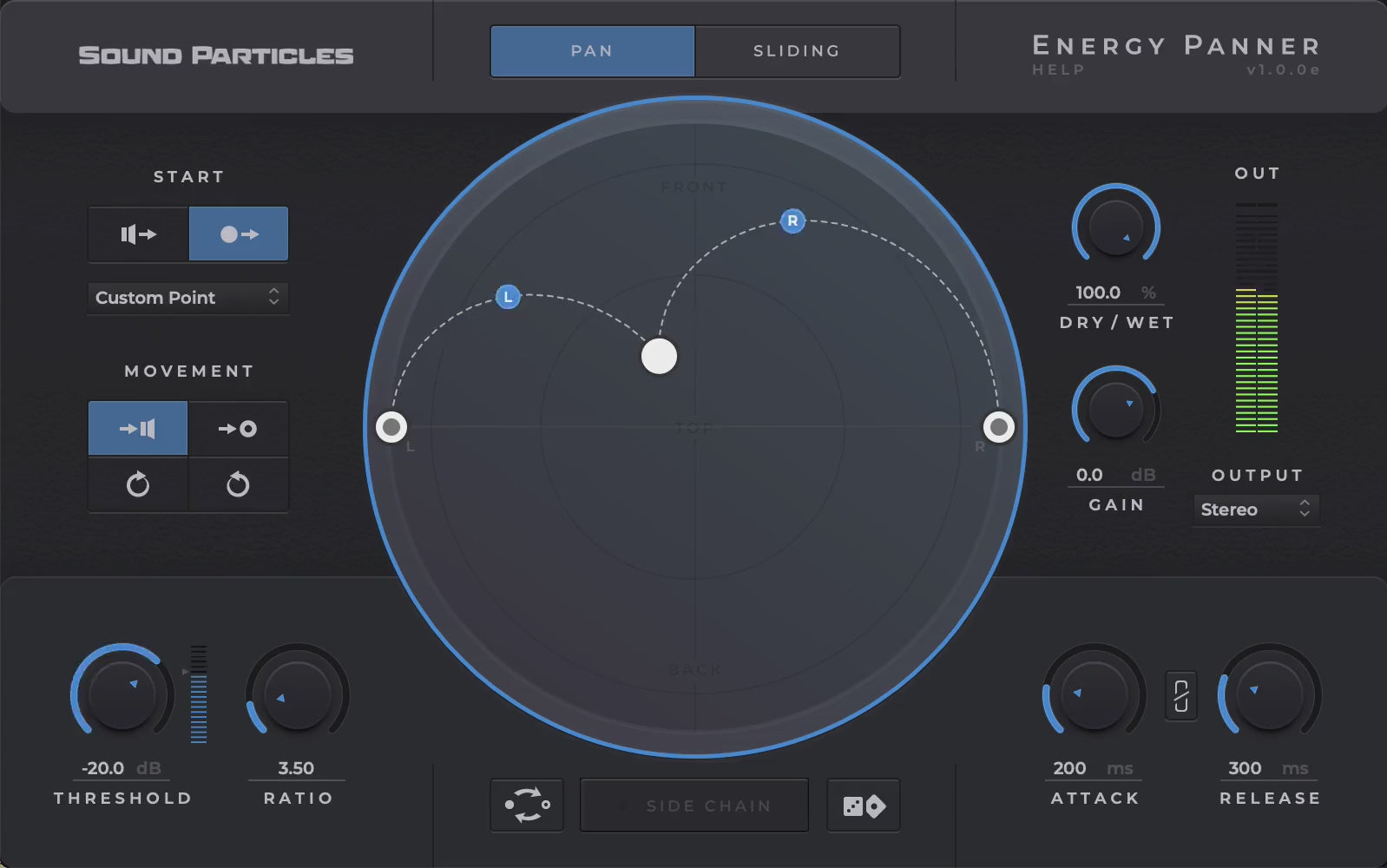Select clockwise rotation movement

[x=138, y=484]
